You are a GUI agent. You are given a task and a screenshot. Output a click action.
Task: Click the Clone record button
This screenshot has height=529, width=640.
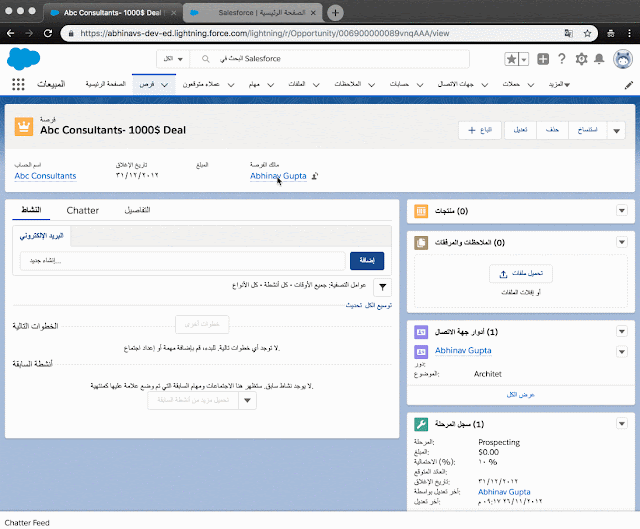pyautogui.click(x=587, y=130)
